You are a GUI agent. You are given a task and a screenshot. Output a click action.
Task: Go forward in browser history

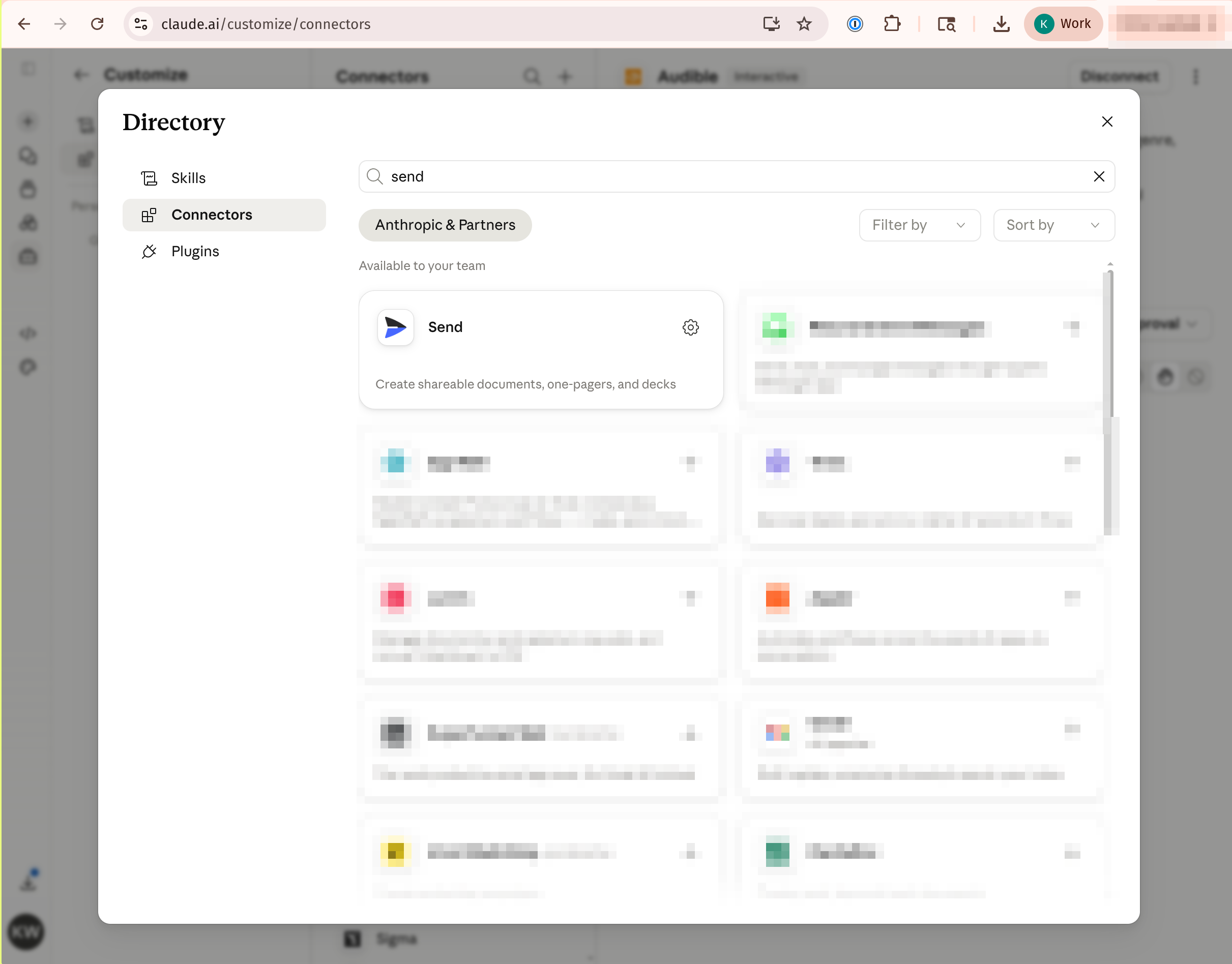coord(61,24)
